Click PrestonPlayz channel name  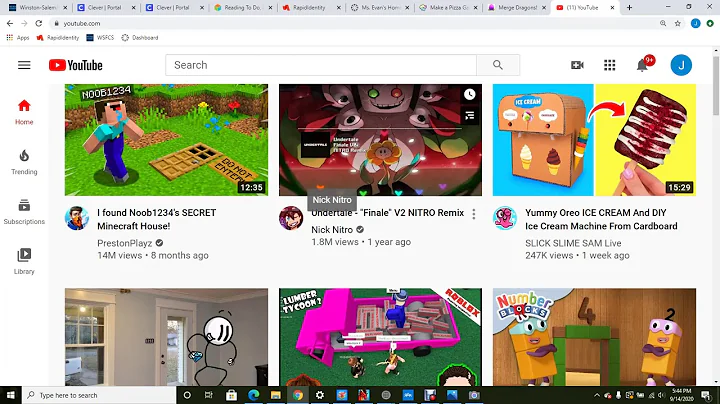[x=124, y=243]
